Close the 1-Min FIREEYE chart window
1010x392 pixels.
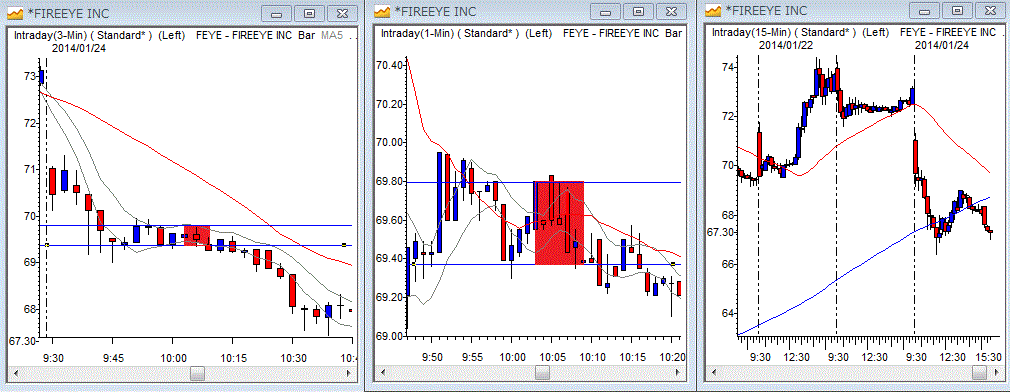pos(671,12)
